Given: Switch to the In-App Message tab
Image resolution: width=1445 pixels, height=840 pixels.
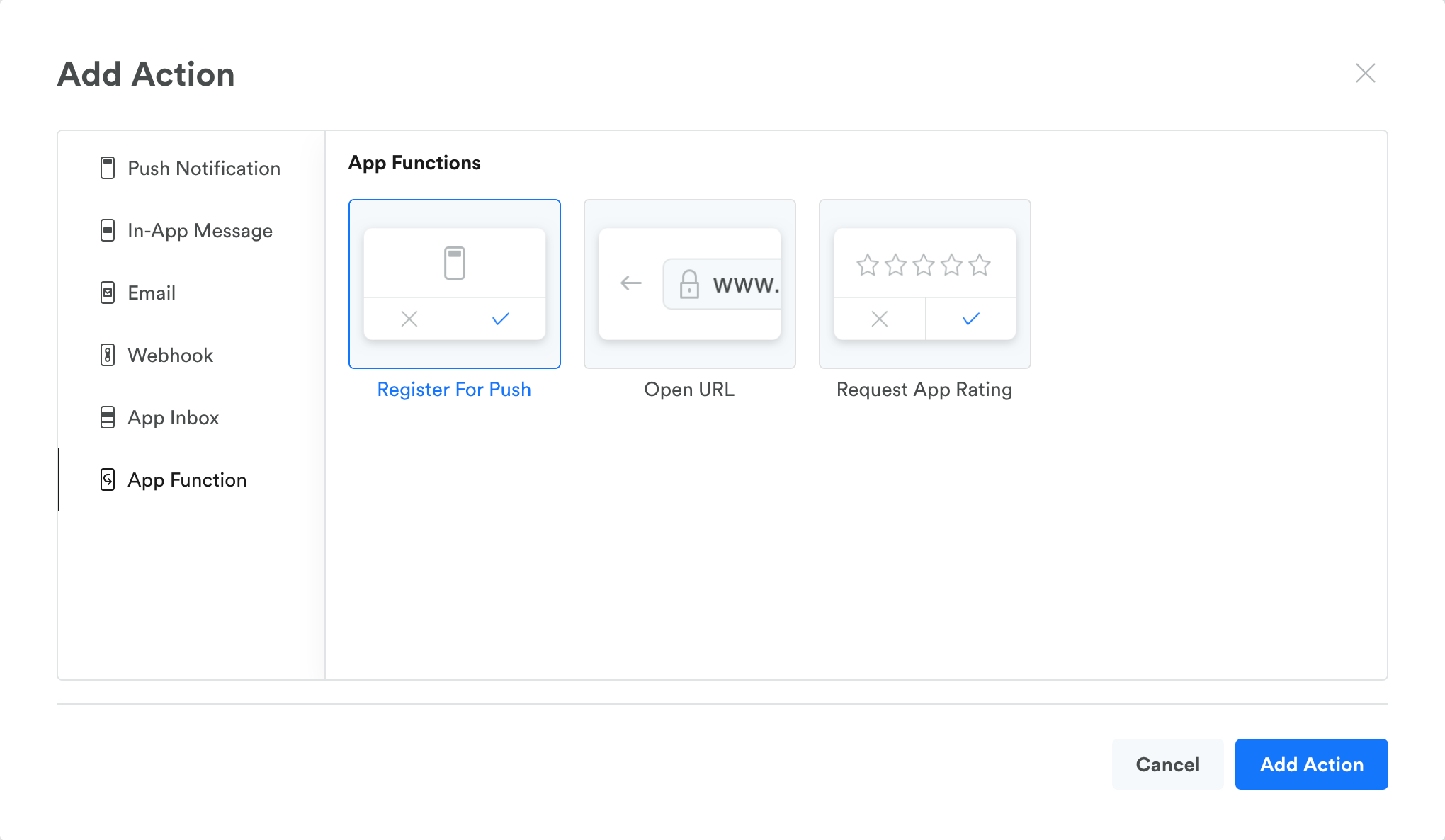Looking at the screenshot, I should (x=200, y=231).
